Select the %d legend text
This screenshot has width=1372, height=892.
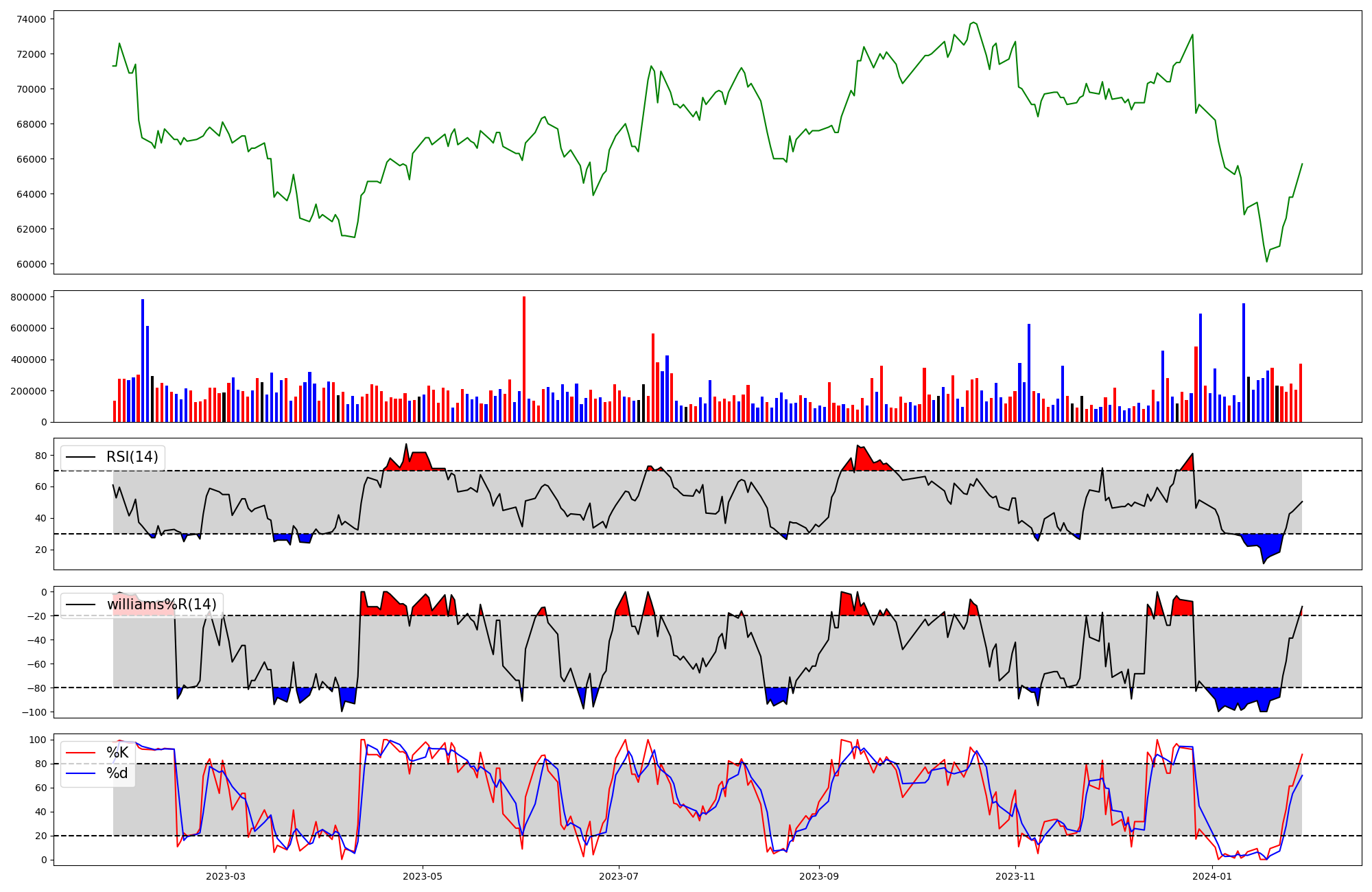tap(117, 773)
